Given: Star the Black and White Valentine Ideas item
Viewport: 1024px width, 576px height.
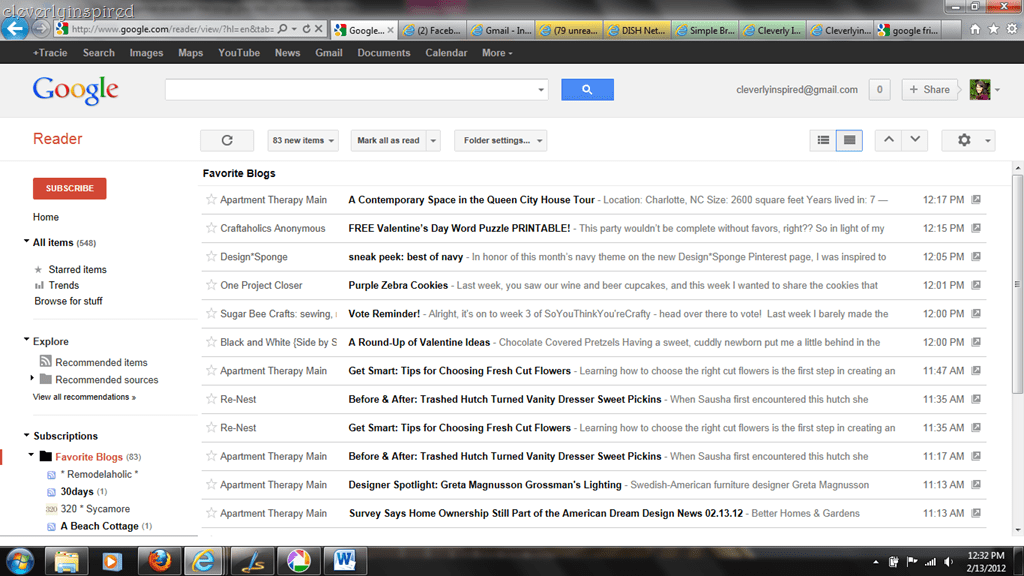Looking at the screenshot, I should 210,342.
